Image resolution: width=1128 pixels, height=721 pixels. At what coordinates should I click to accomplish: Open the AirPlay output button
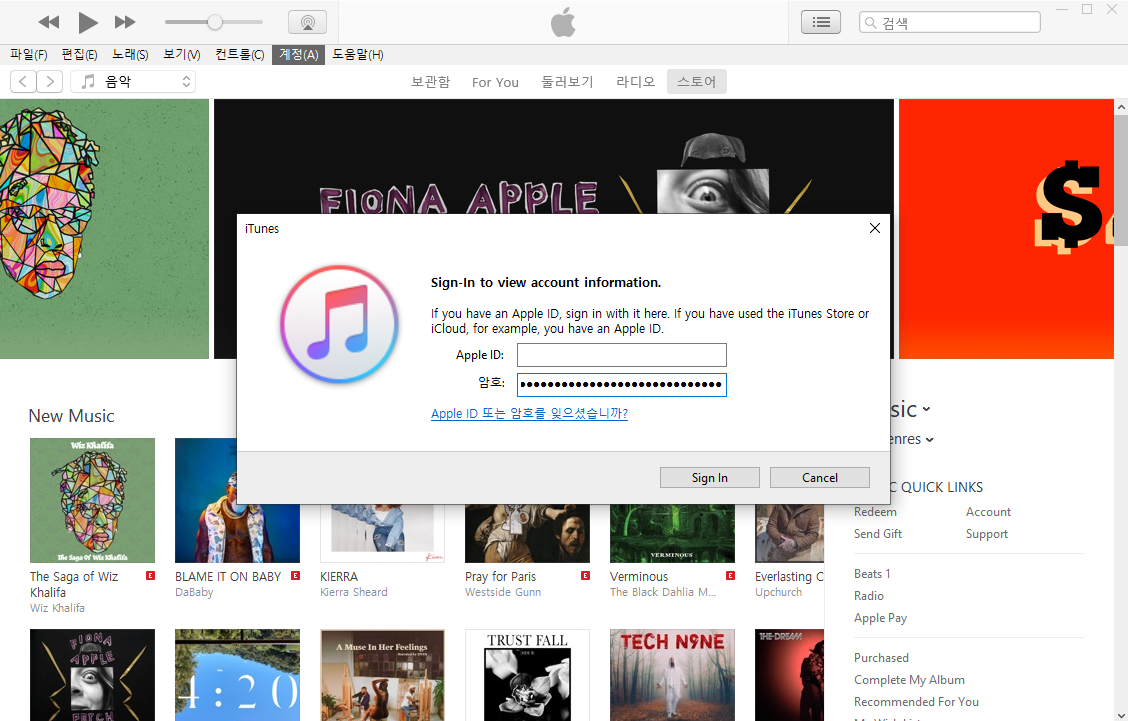[x=307, y=22]
